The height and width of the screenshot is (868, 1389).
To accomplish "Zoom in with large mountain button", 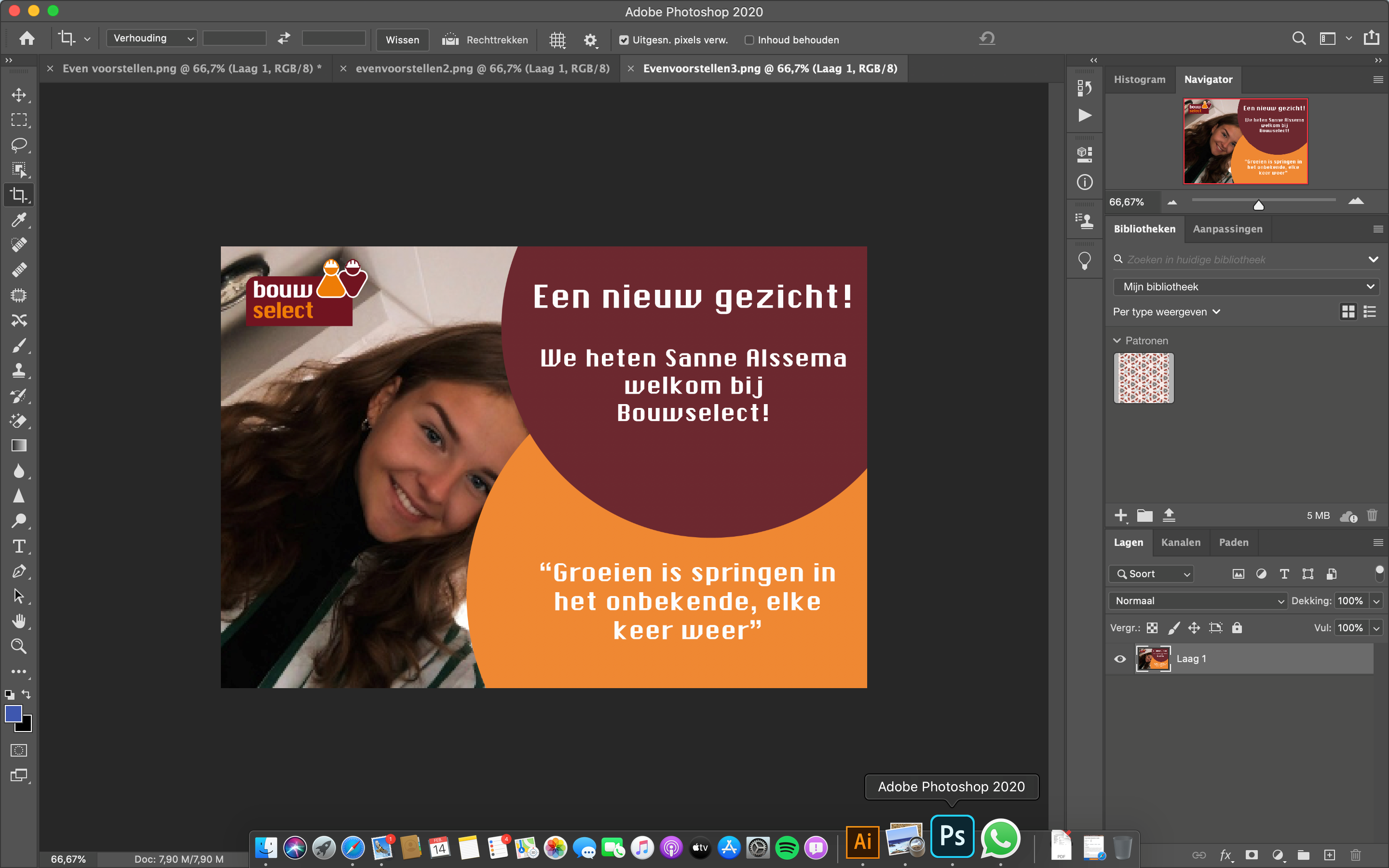I will [1356, 201].
